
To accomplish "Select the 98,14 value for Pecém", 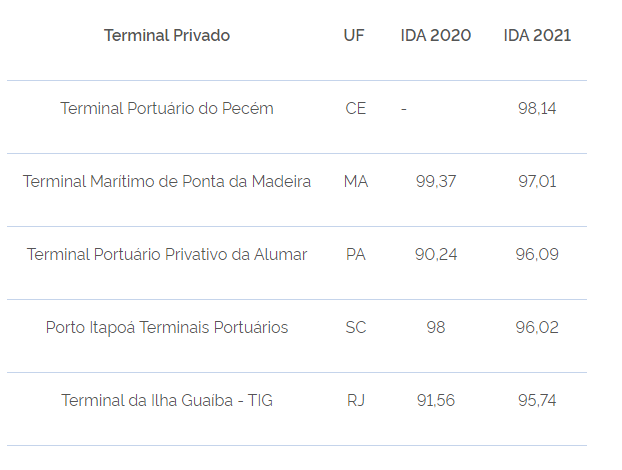I will click(x=537, y=108).
